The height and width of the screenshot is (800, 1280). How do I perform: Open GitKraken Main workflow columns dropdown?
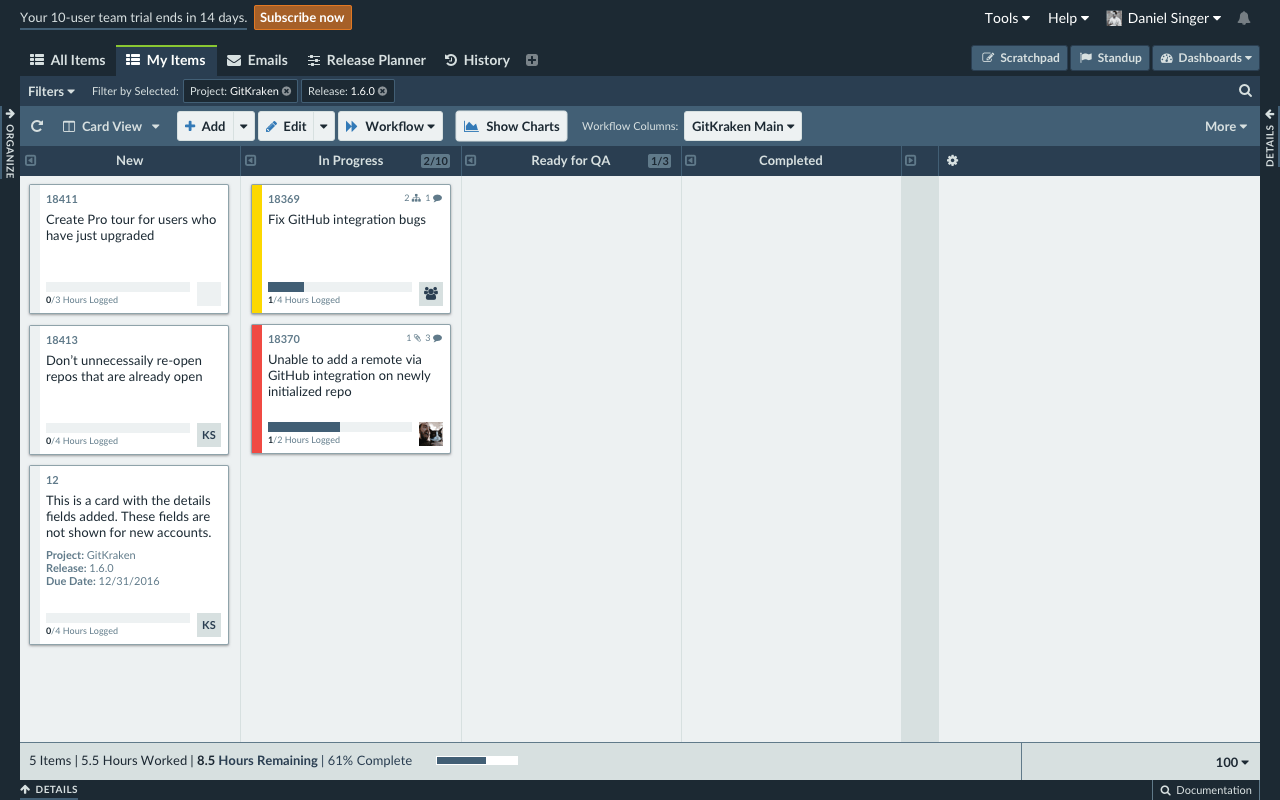(x=743, y=126)
